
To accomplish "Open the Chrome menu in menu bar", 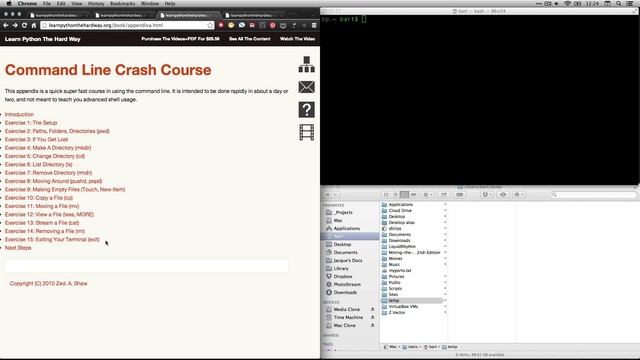I will [x=27, y=3].
